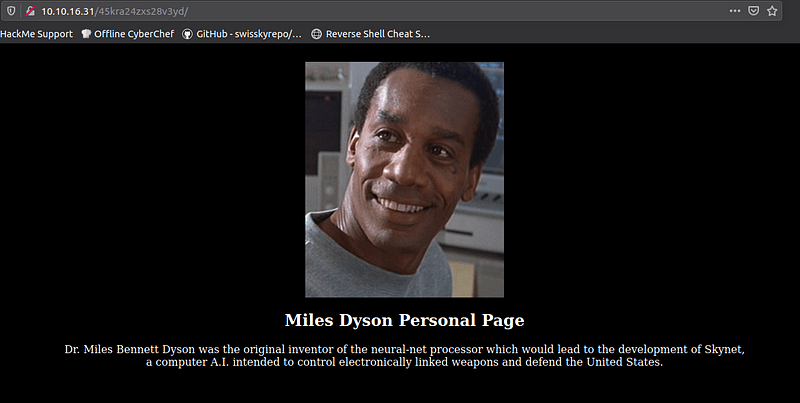
Task: Open the page actions three-dot menu
Action: [x=735, y=11]
